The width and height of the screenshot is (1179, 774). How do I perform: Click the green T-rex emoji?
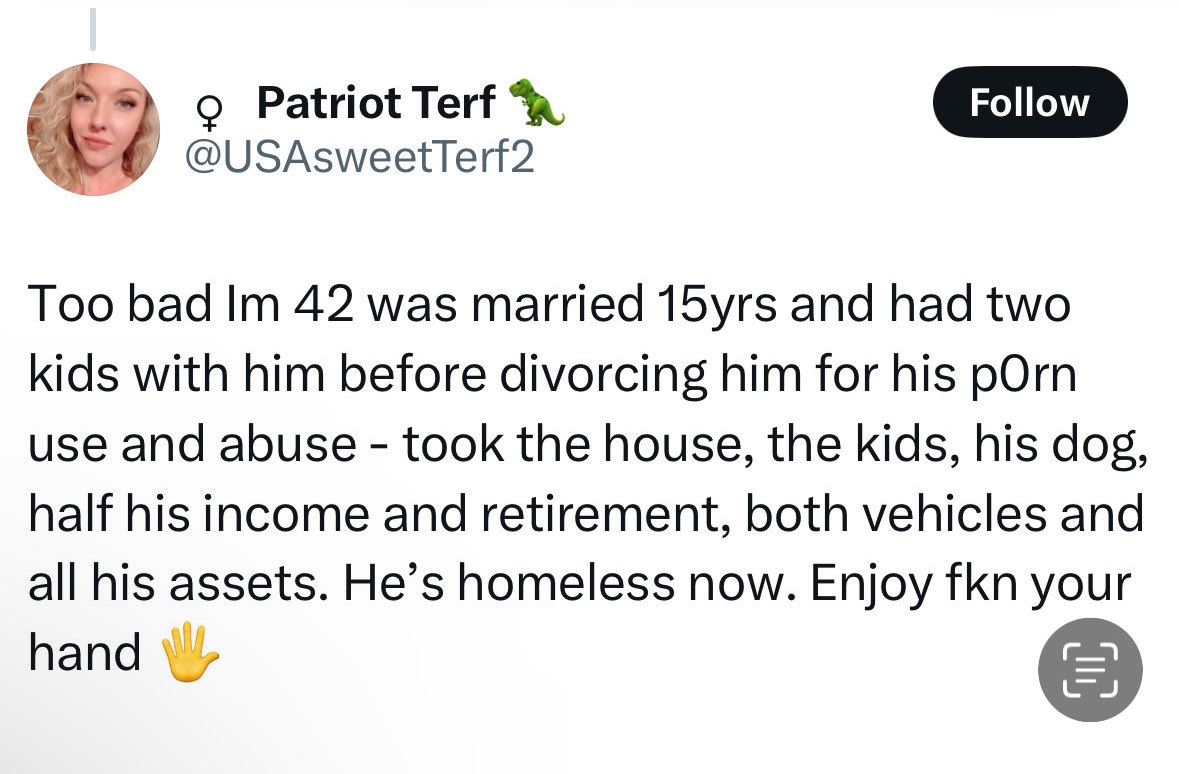[536, 103]
